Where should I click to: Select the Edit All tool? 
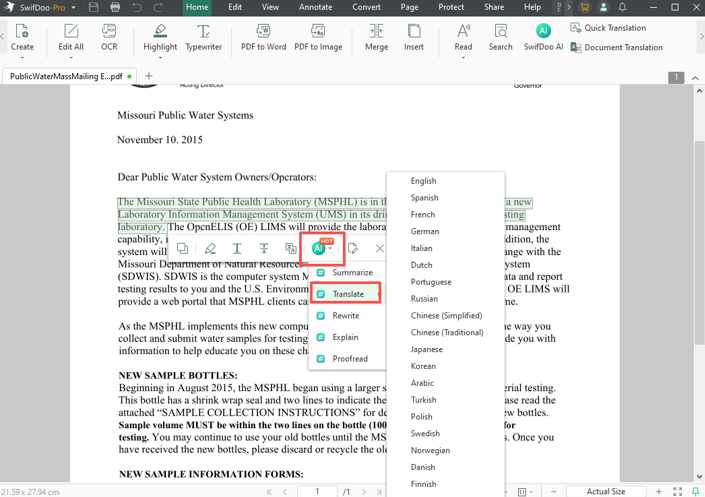71,37
